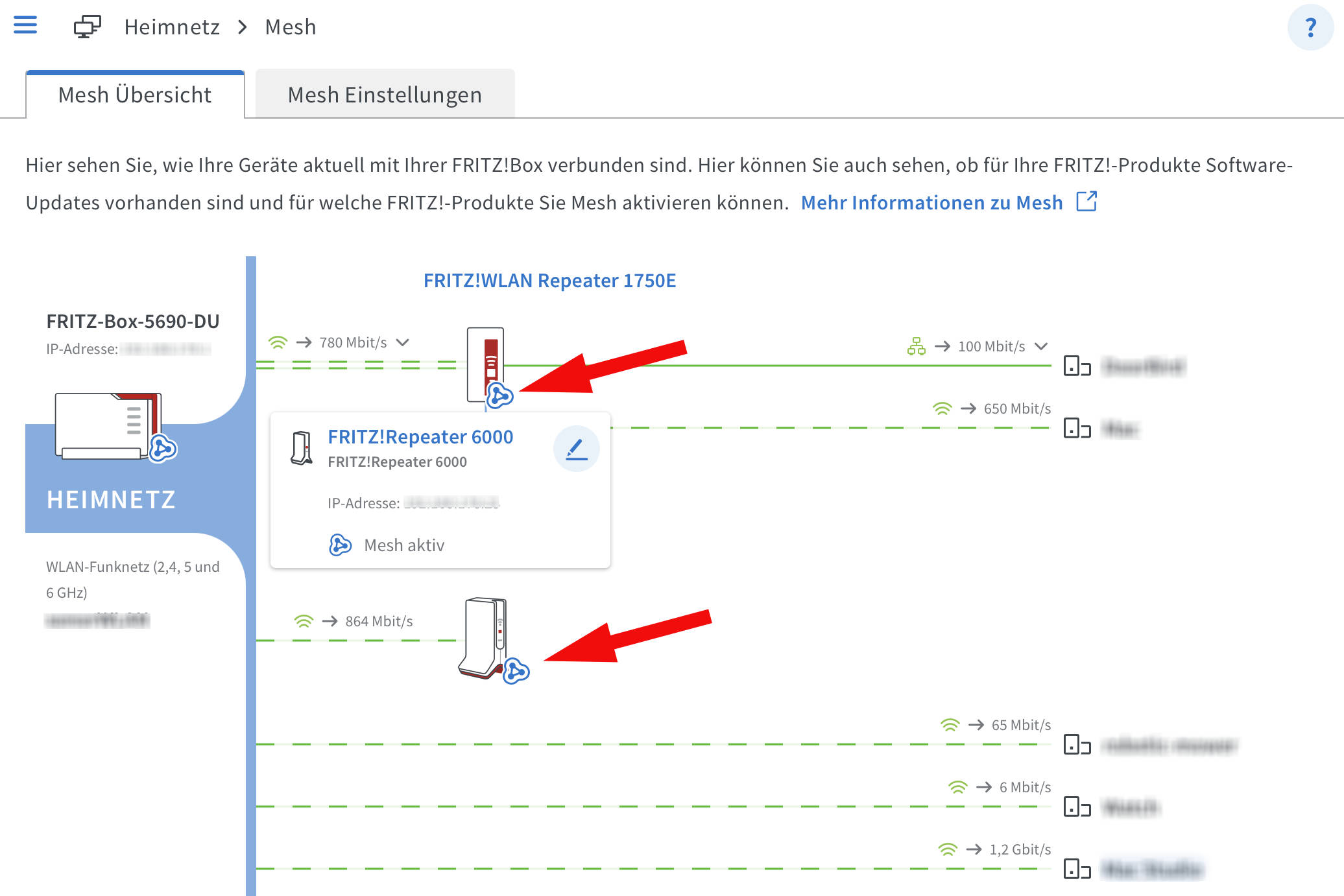Screen dimensions: 1344x896
Task: Click the FRITZ-Box-5690-DU device name
Action: 133,321
